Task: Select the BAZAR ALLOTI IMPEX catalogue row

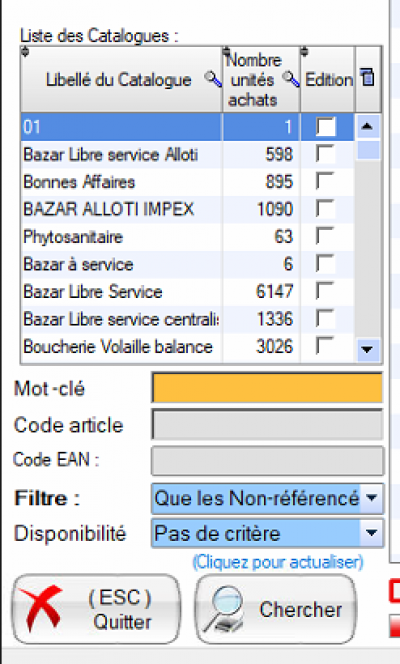Action: (x=187, y=209)
